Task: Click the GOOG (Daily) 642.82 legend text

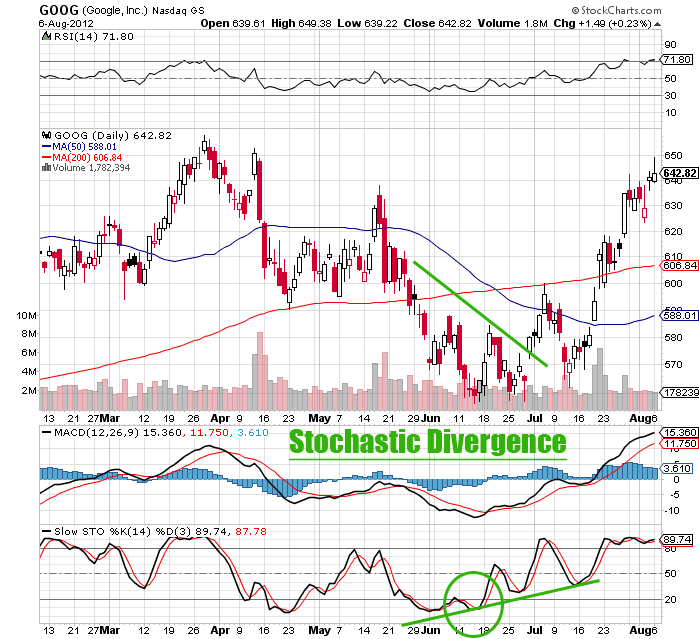Action: click(x=113, y=136)
